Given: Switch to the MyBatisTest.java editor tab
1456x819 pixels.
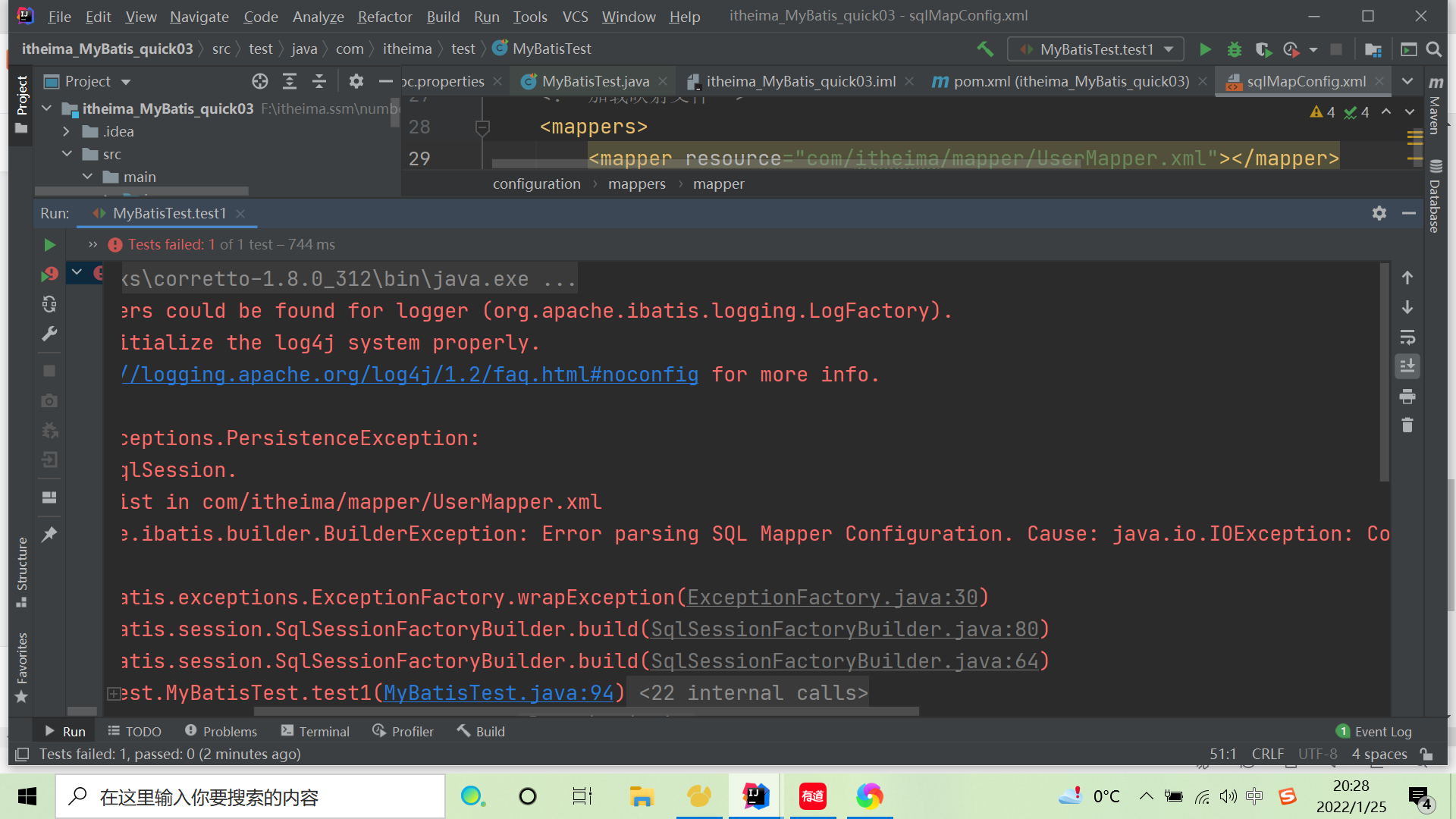Looking at the screenshot, I should point(594,81).
